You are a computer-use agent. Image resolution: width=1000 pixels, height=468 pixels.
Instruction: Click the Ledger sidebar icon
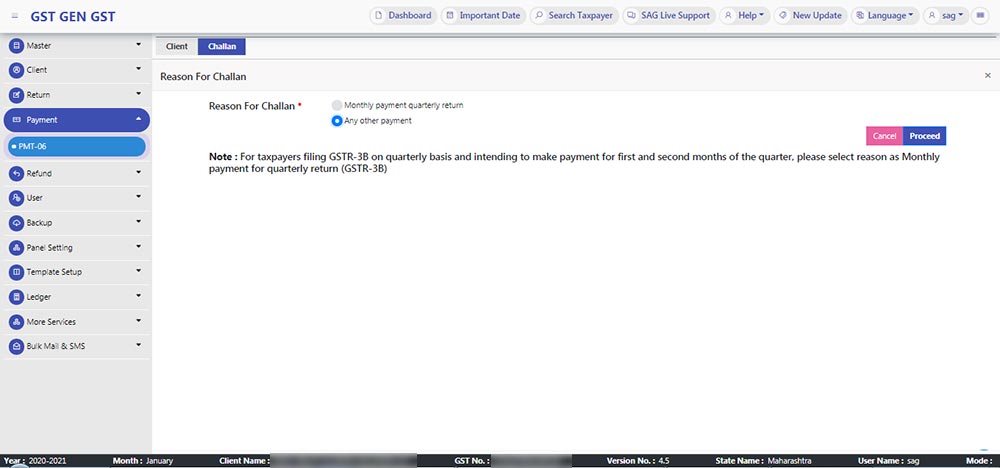(x=16, y=297)
